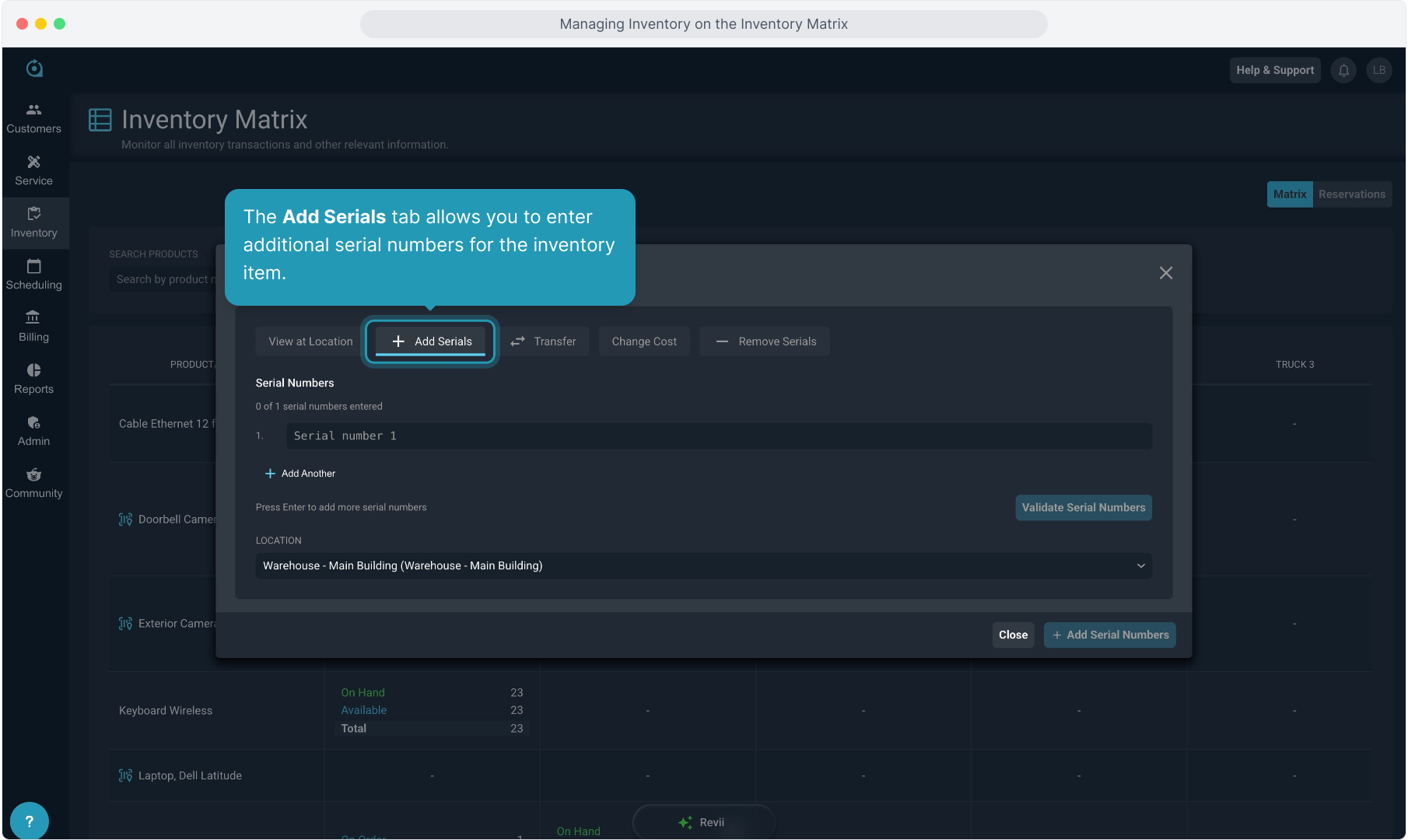Select the Transfer tab

(544, 341)
